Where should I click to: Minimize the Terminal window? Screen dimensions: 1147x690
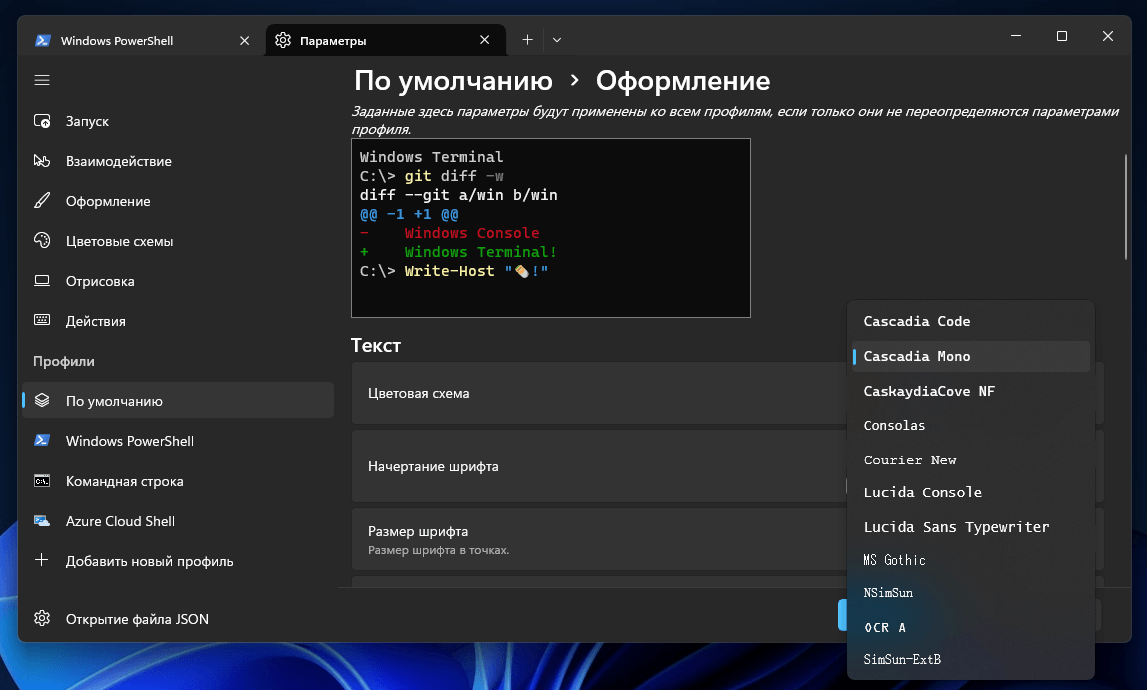point(1016,36)
